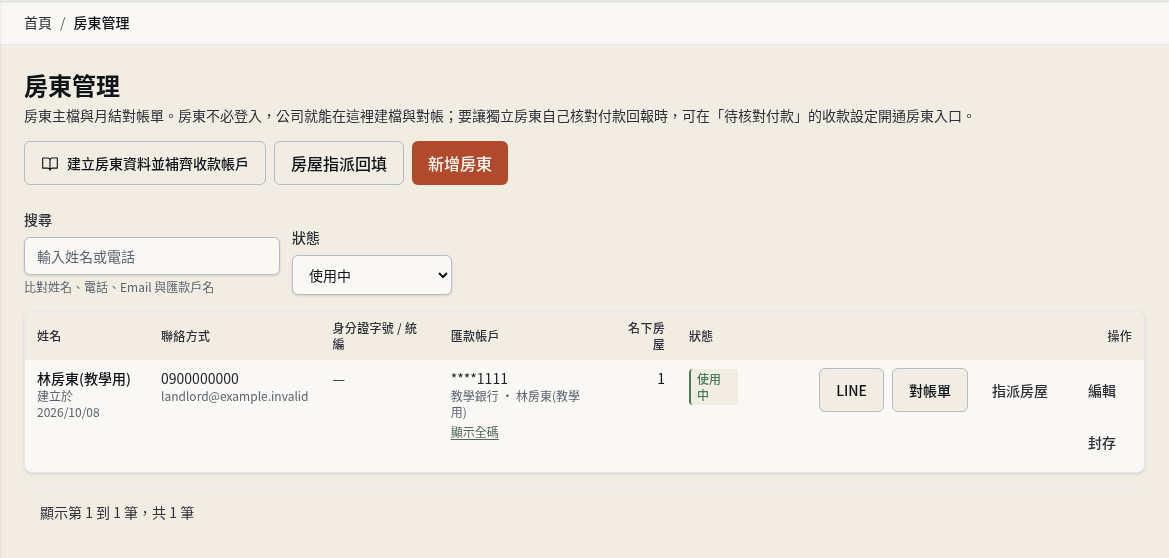
Task: Click the 狀態 column header in the table
Action: tap(701, 336)
